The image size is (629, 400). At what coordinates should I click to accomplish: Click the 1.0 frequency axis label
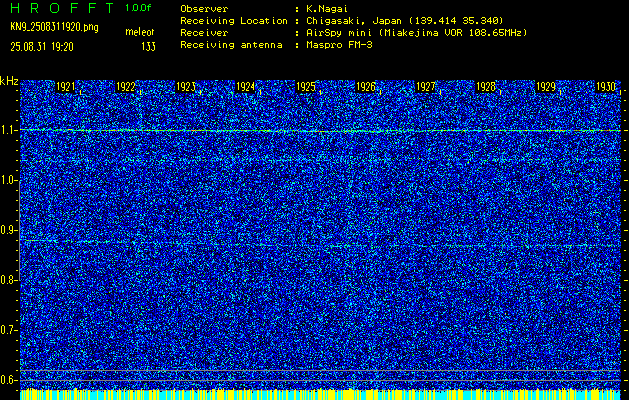coord(8,181)
